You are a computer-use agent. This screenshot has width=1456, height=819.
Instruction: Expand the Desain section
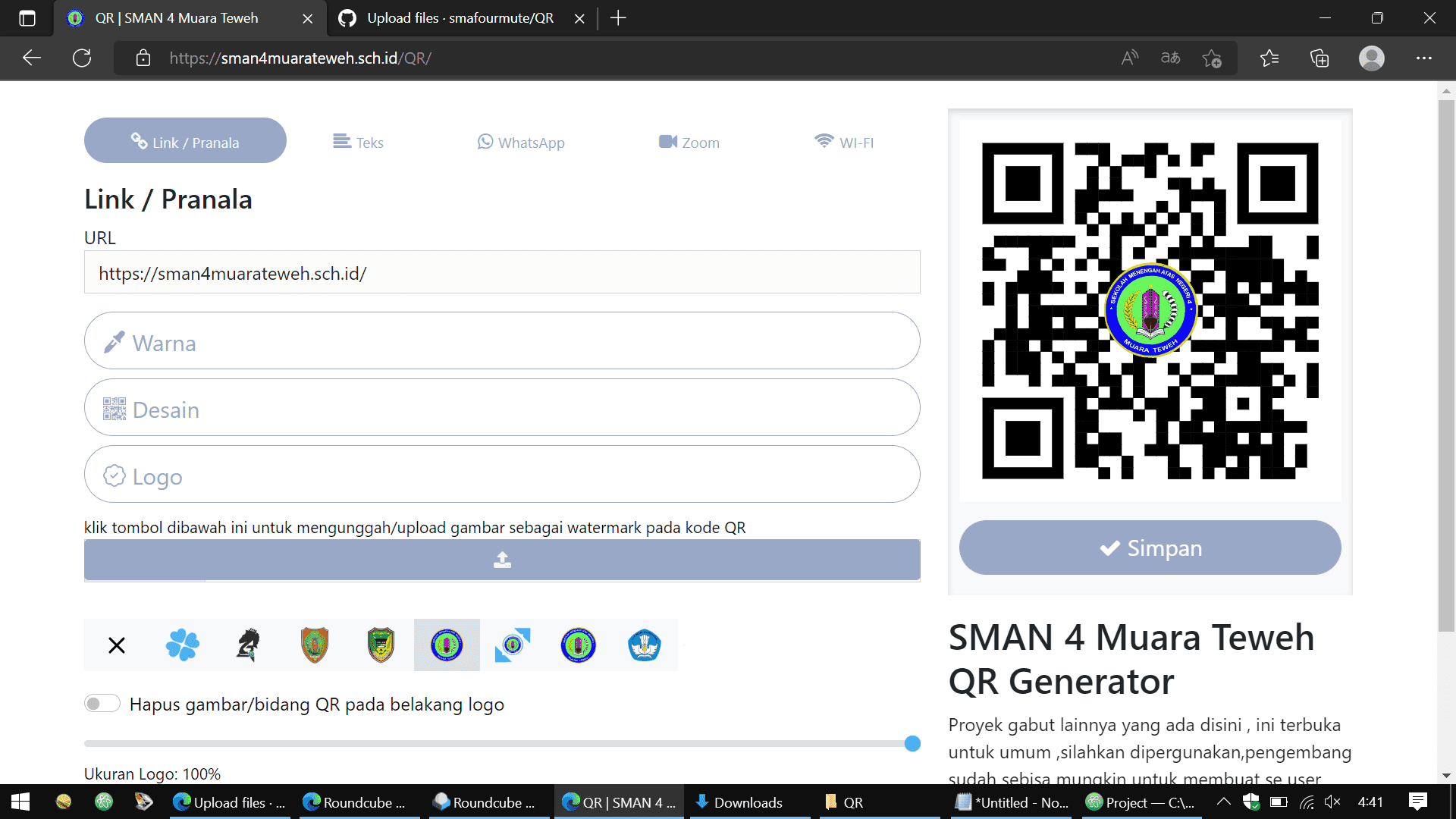point(502,408)
